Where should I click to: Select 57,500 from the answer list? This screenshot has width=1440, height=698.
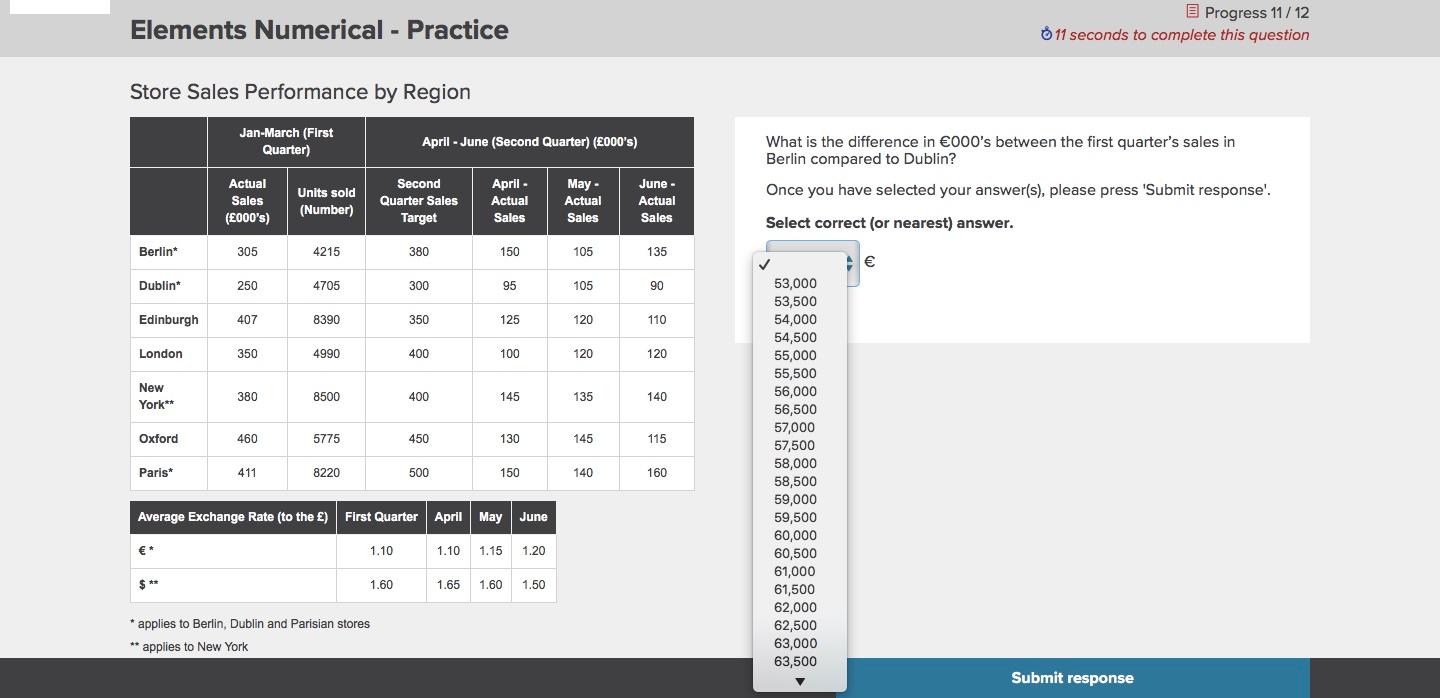point(794,445)
